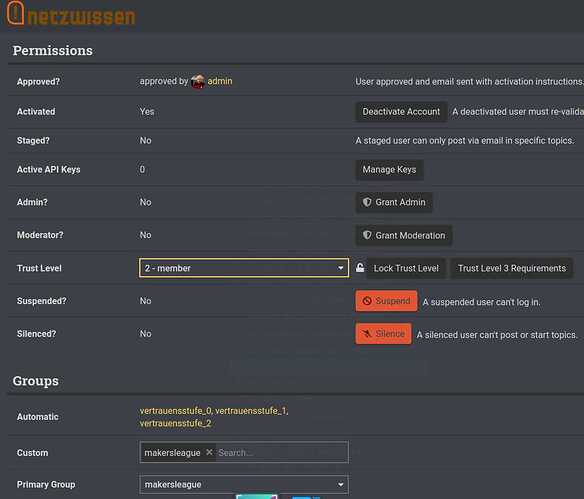Click the 'Staged?' row label

coord(33,141)
